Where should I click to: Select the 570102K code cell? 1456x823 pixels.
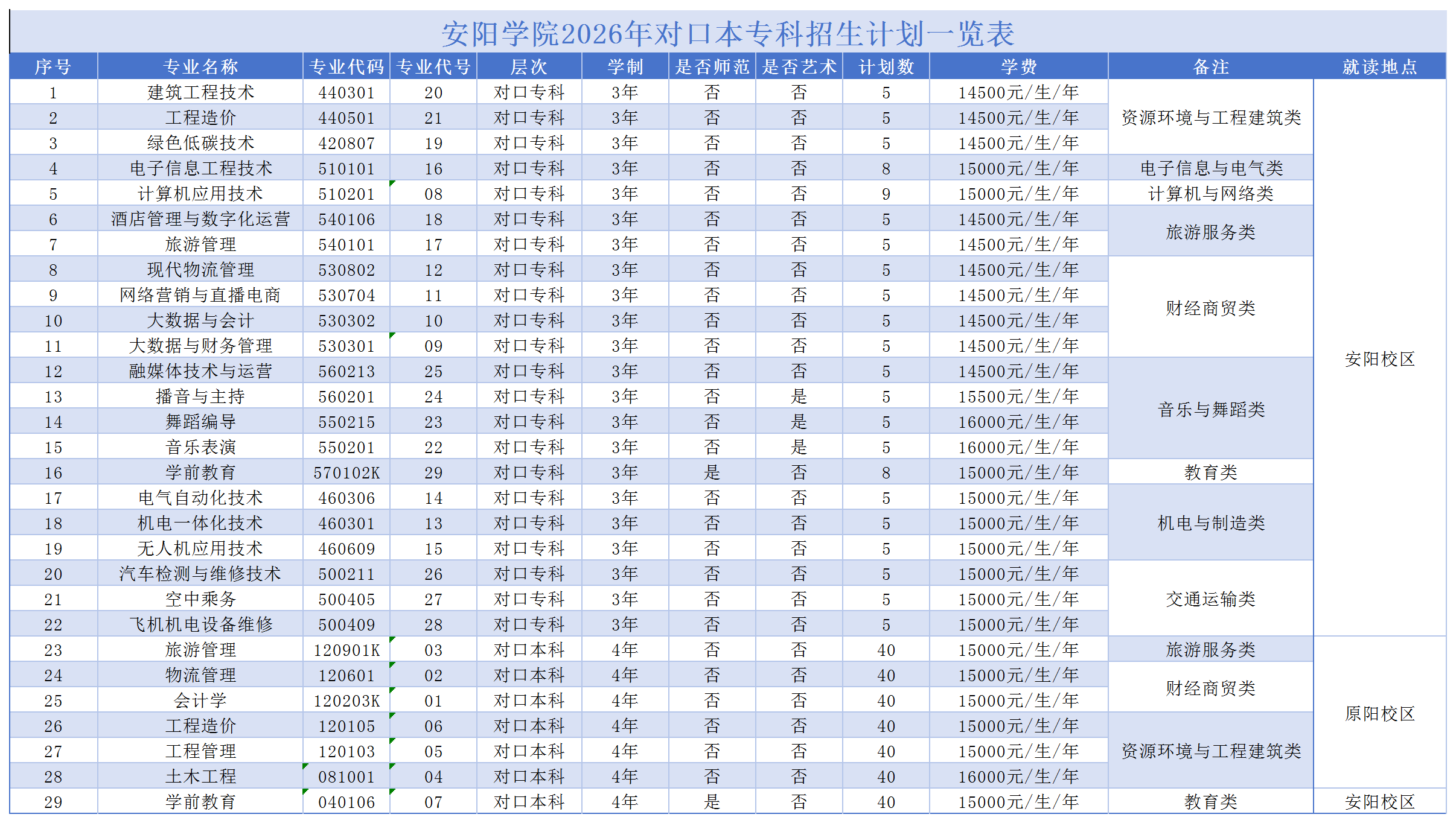pyautogui.click(x=346, y=472)
